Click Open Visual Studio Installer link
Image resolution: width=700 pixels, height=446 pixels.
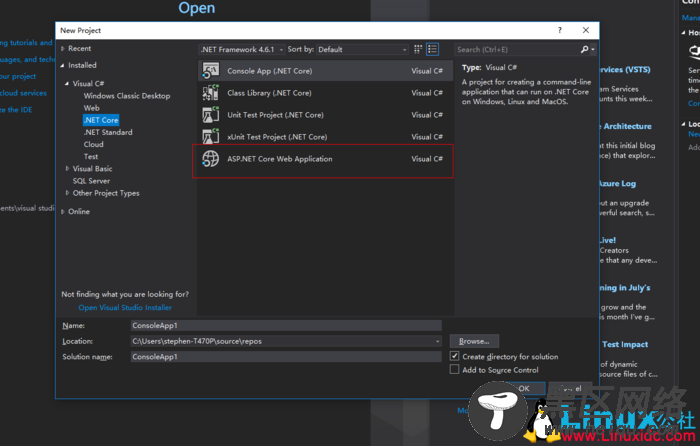pyautogui.click(x=125, y=308)
